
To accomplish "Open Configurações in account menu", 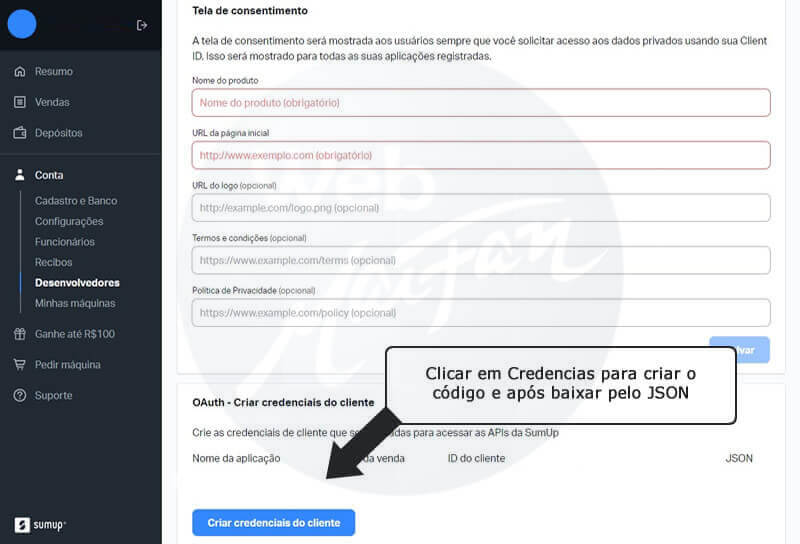I will coord(69,221).
